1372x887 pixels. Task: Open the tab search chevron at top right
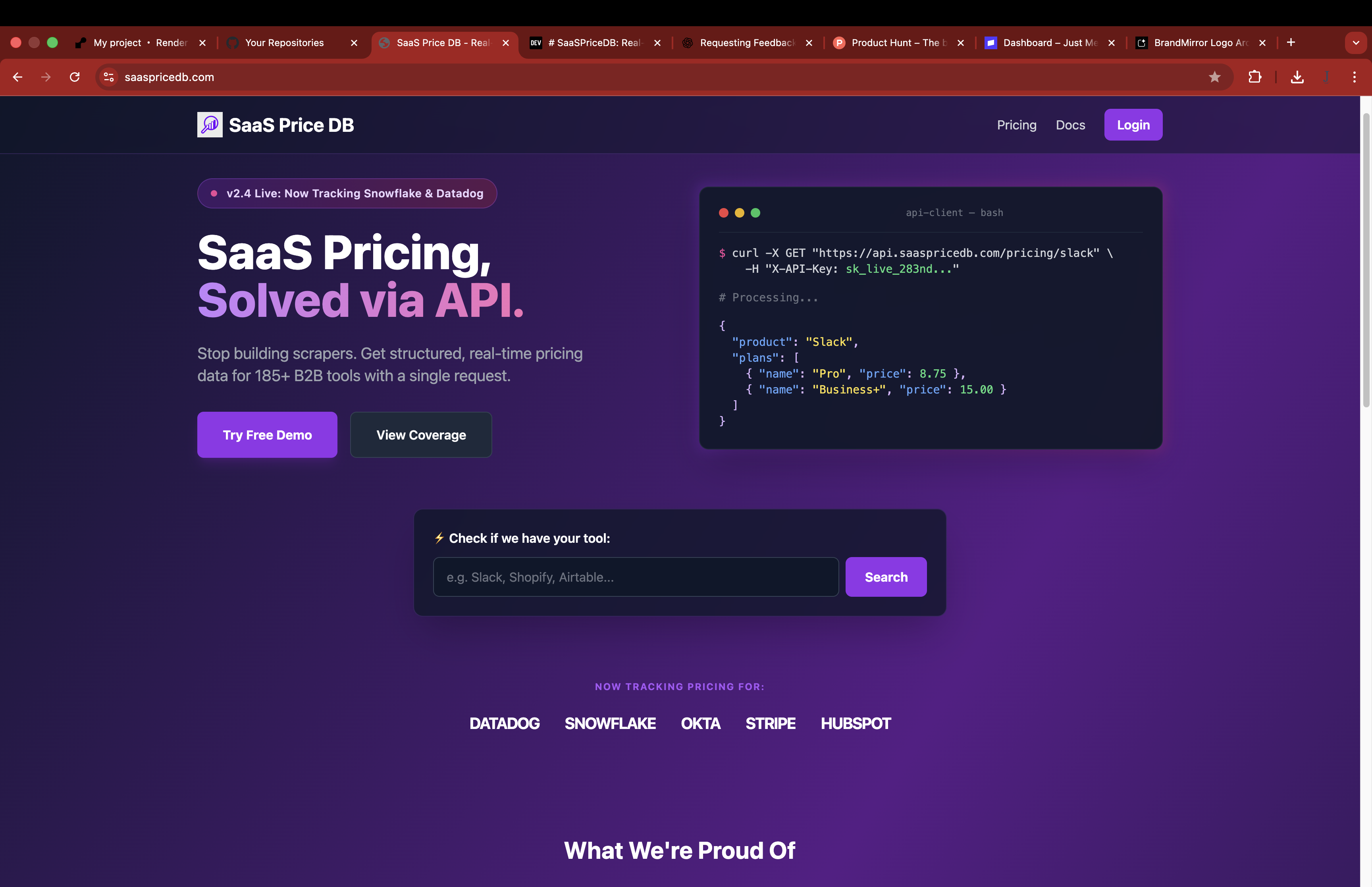1355,42
